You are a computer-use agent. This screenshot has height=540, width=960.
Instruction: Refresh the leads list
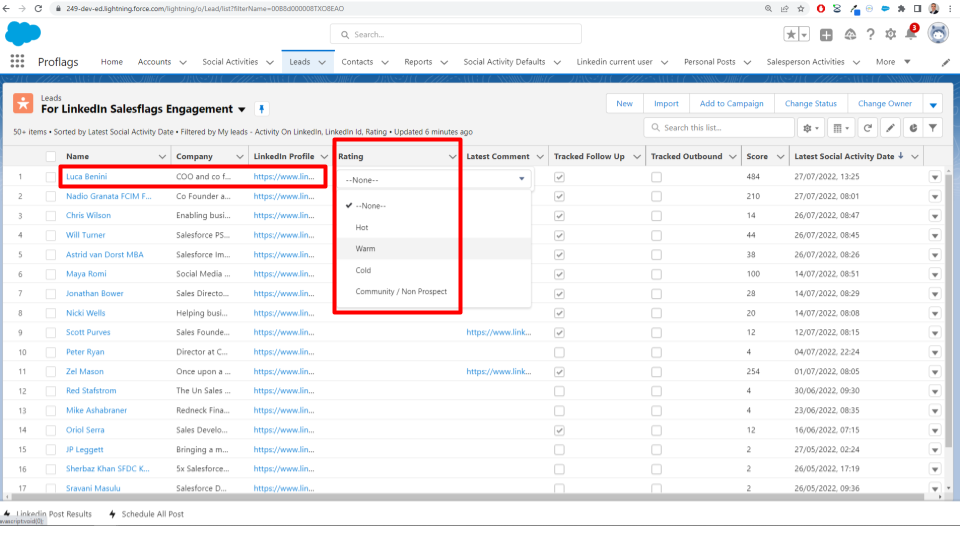point(868,128)
